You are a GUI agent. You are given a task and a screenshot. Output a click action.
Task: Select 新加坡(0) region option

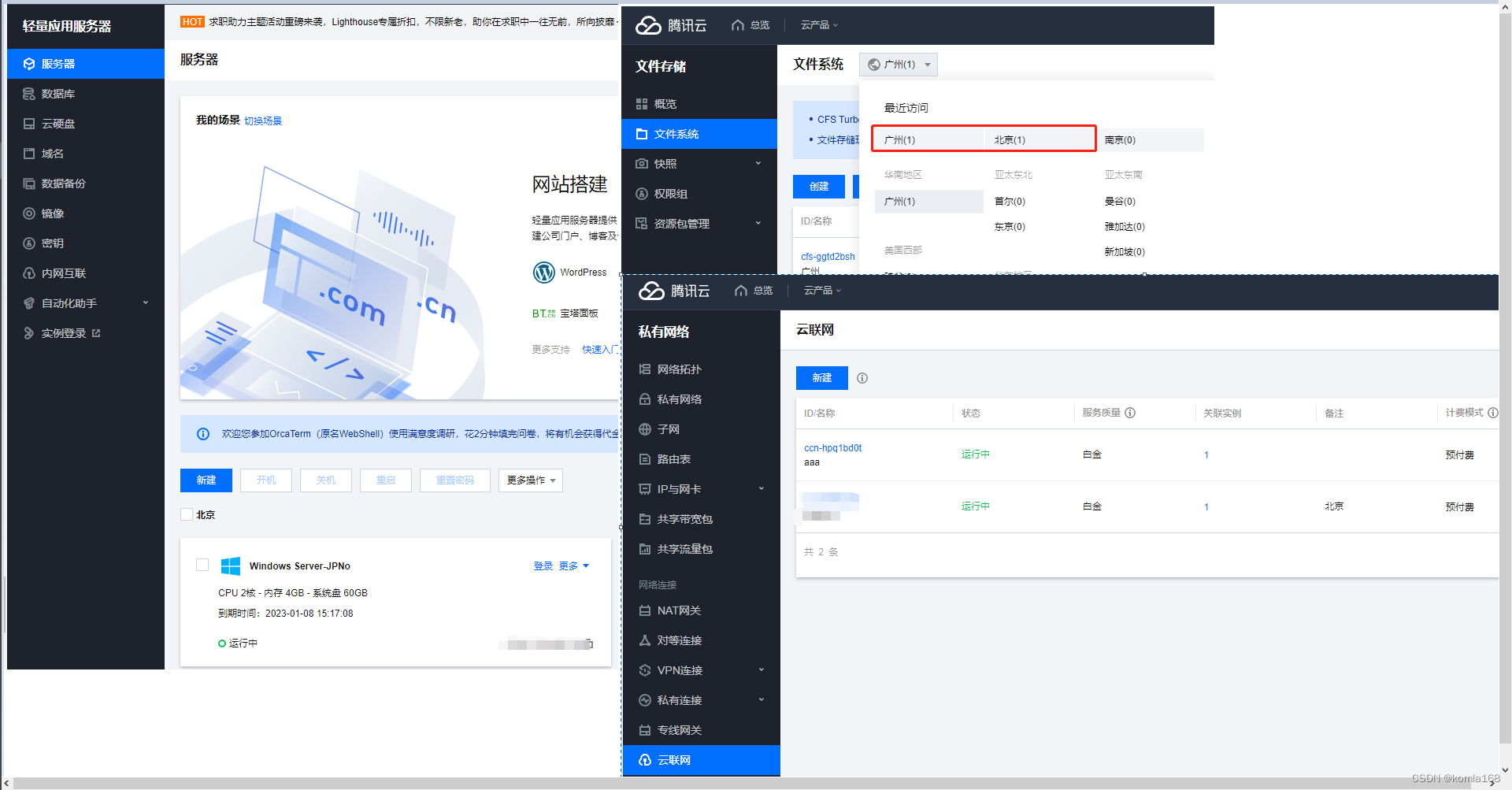tap(1125, 252)
